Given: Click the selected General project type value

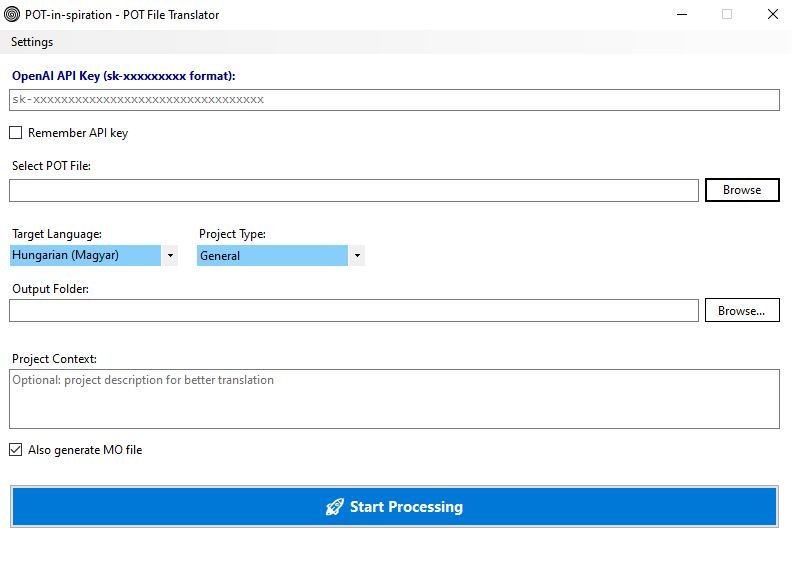Looking at the screenshot, I should point(272,256).
